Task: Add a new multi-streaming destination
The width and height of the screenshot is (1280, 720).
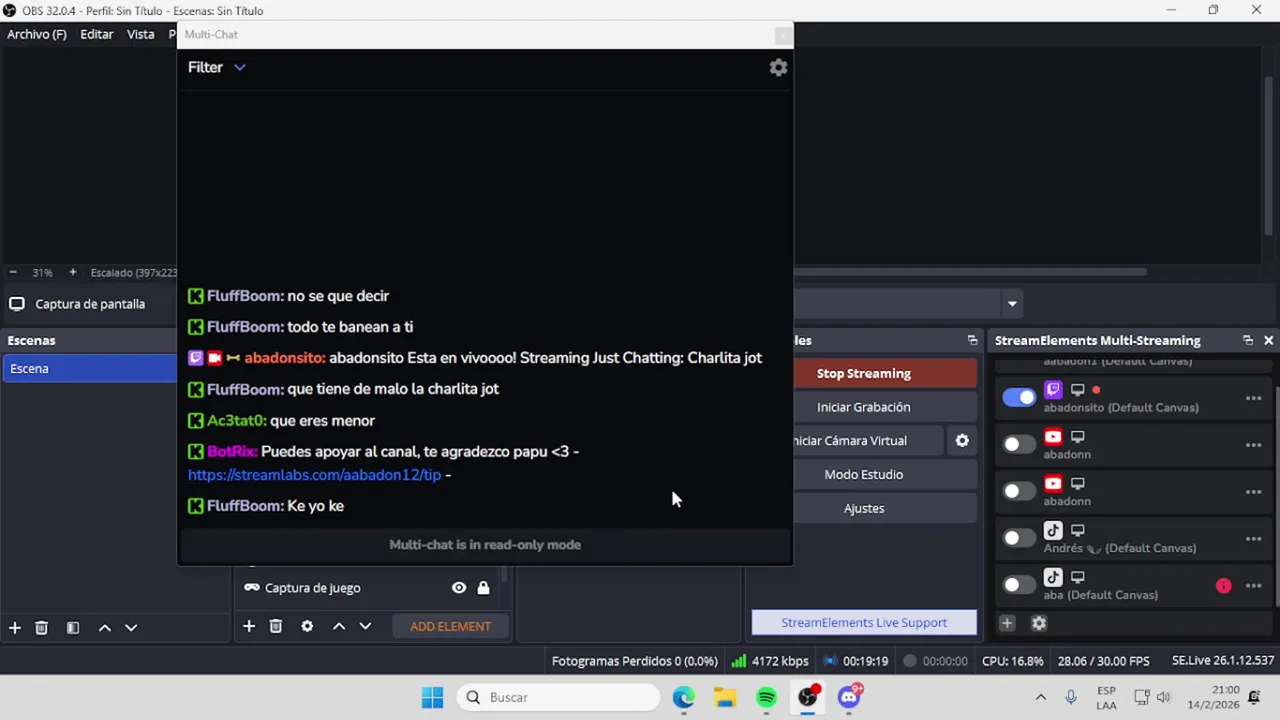Action: 1007,623
